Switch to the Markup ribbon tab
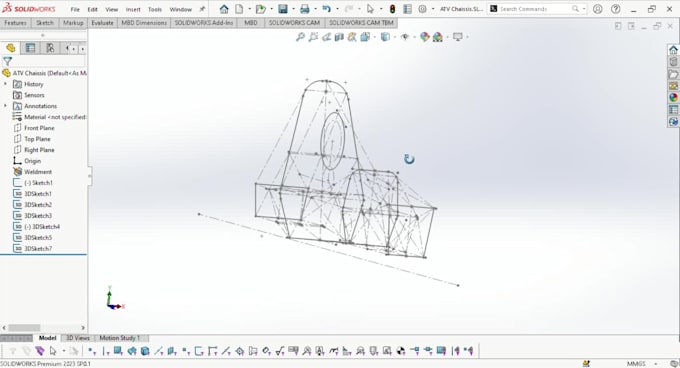Viewport: 680px width, 368px height. pos(73,23)
